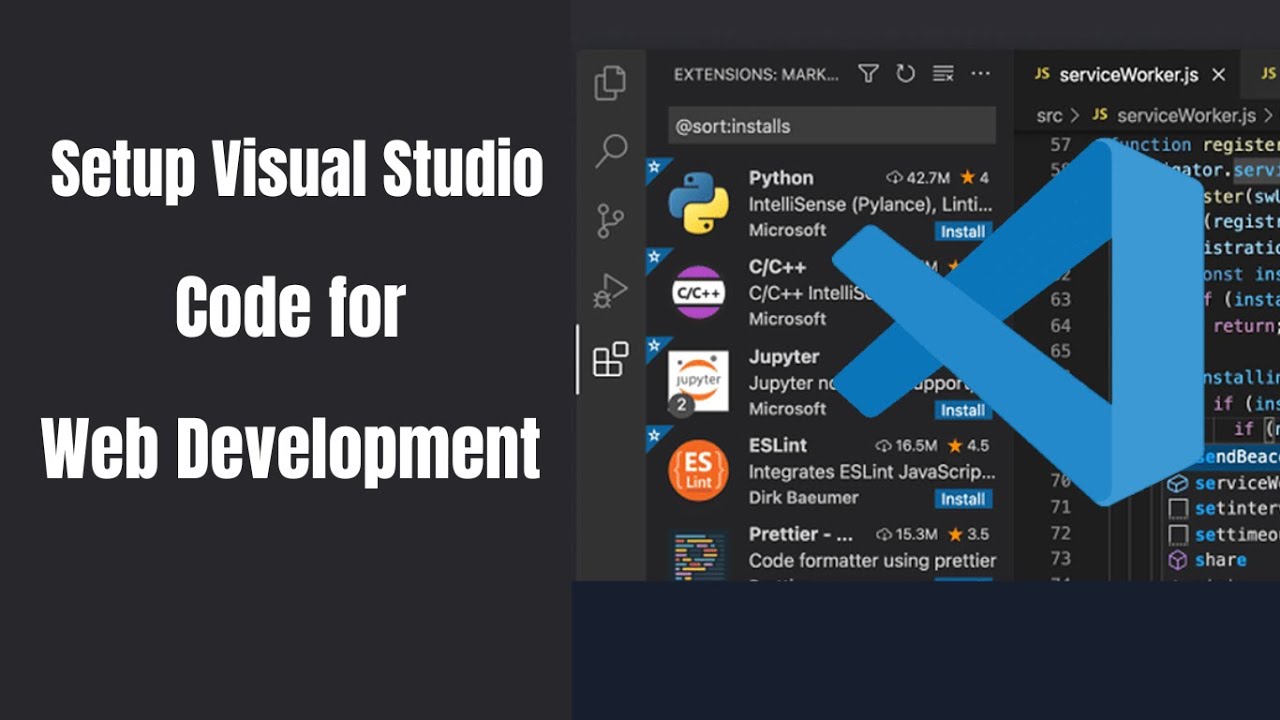Screen dimensions: 1280x720
Task: Install the Python extension
Action: point(963,231)
